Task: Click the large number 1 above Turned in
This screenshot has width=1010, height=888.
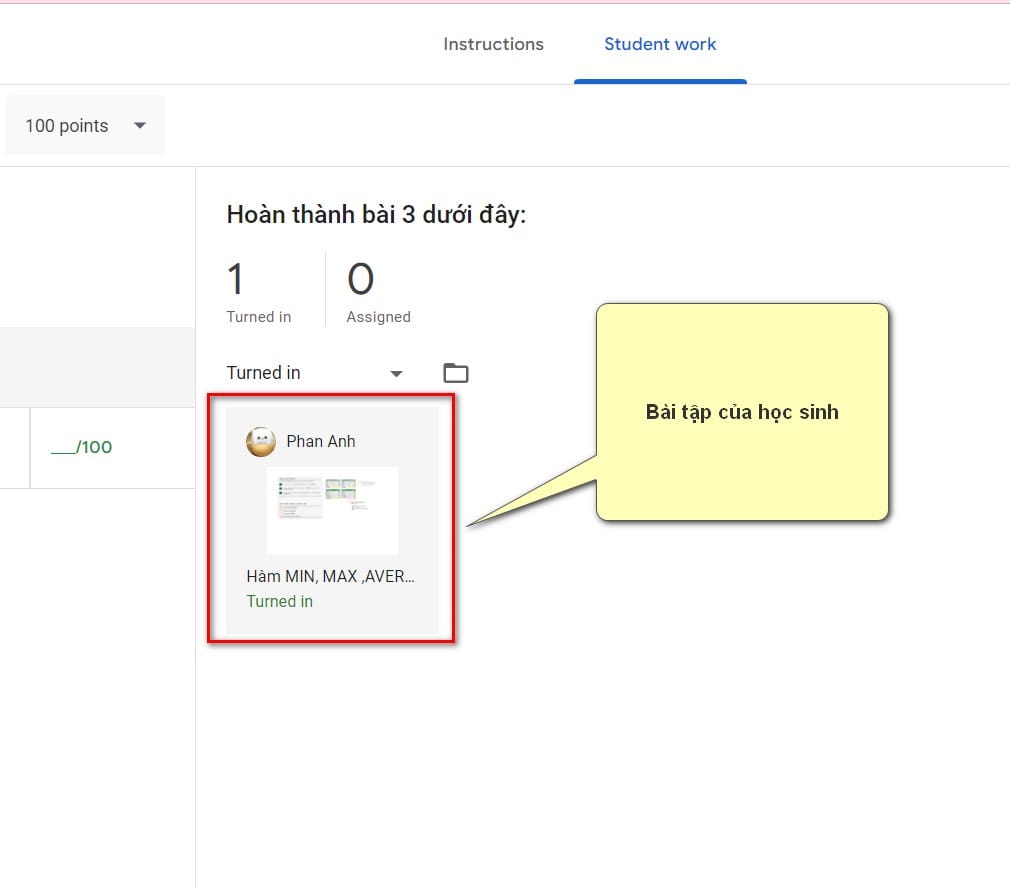Action: point(236,279)
